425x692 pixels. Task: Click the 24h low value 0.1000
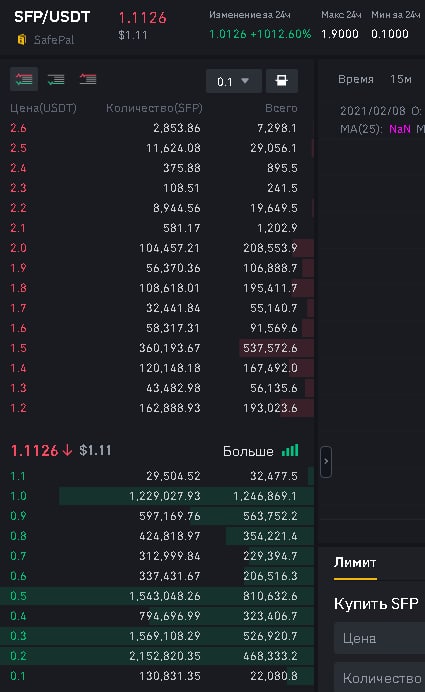(390, 34)
